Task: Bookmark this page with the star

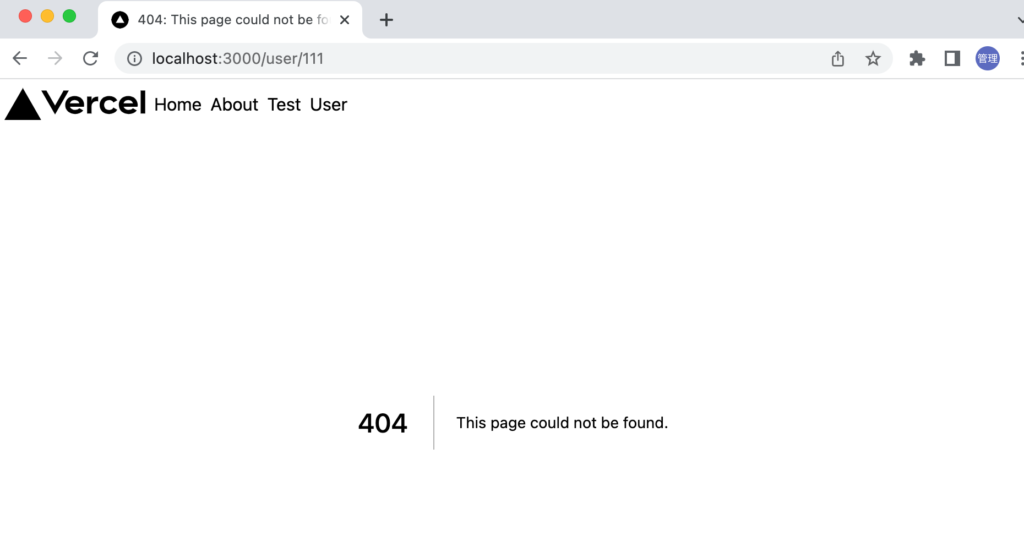Action: point(873,59)
